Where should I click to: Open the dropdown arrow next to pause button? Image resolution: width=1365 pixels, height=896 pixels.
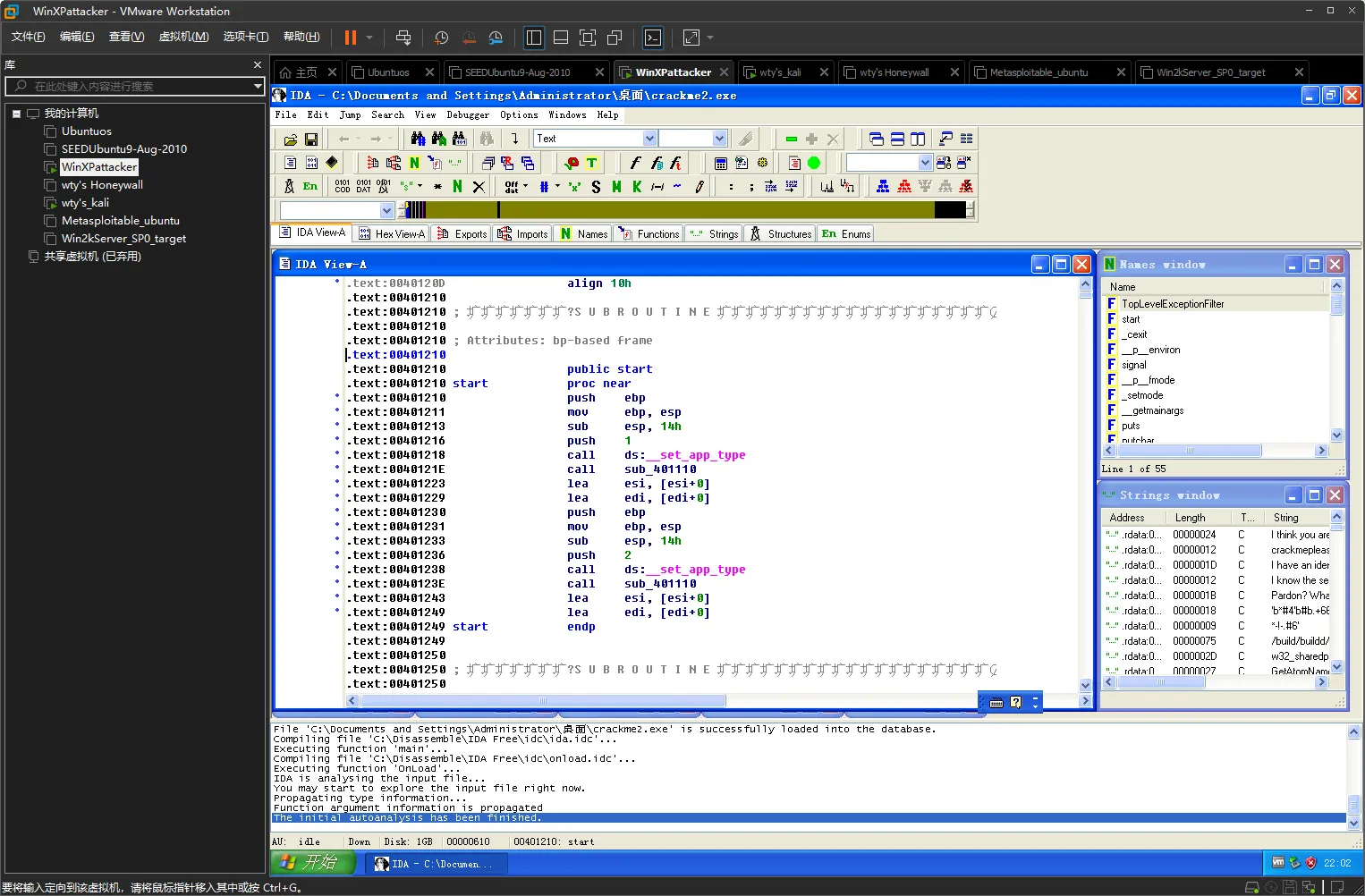pos(369,38)
